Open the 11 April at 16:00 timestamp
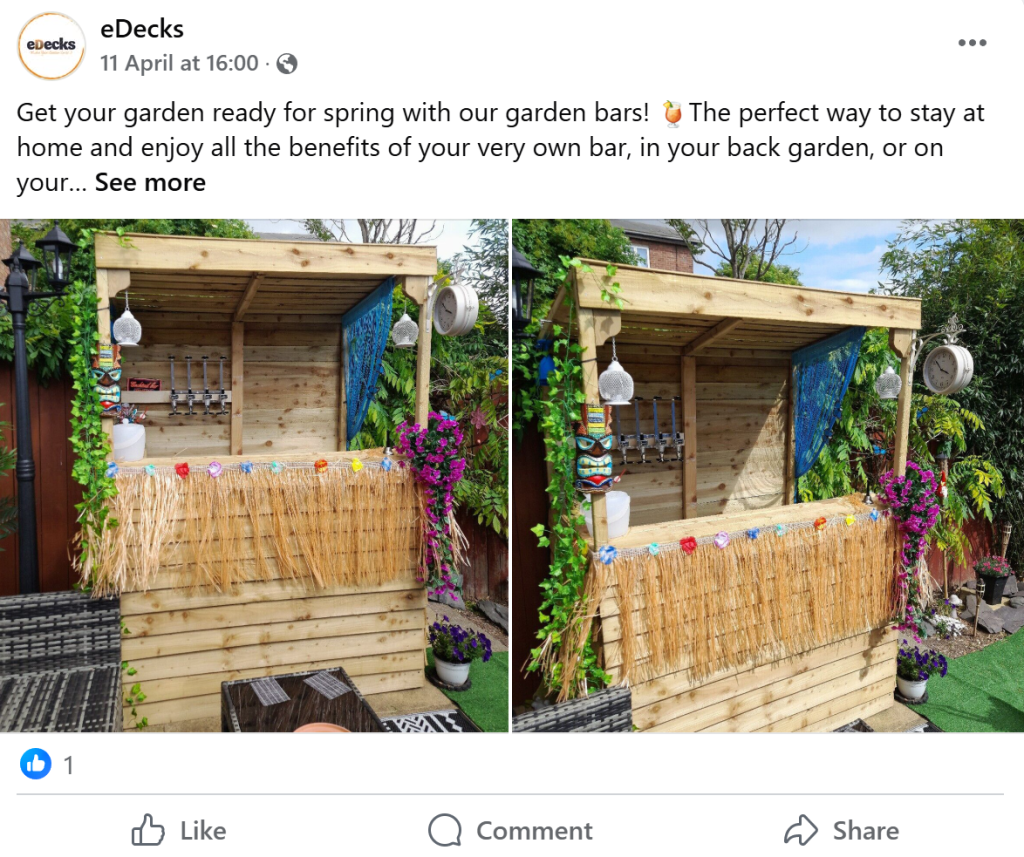 pos(179,63)
